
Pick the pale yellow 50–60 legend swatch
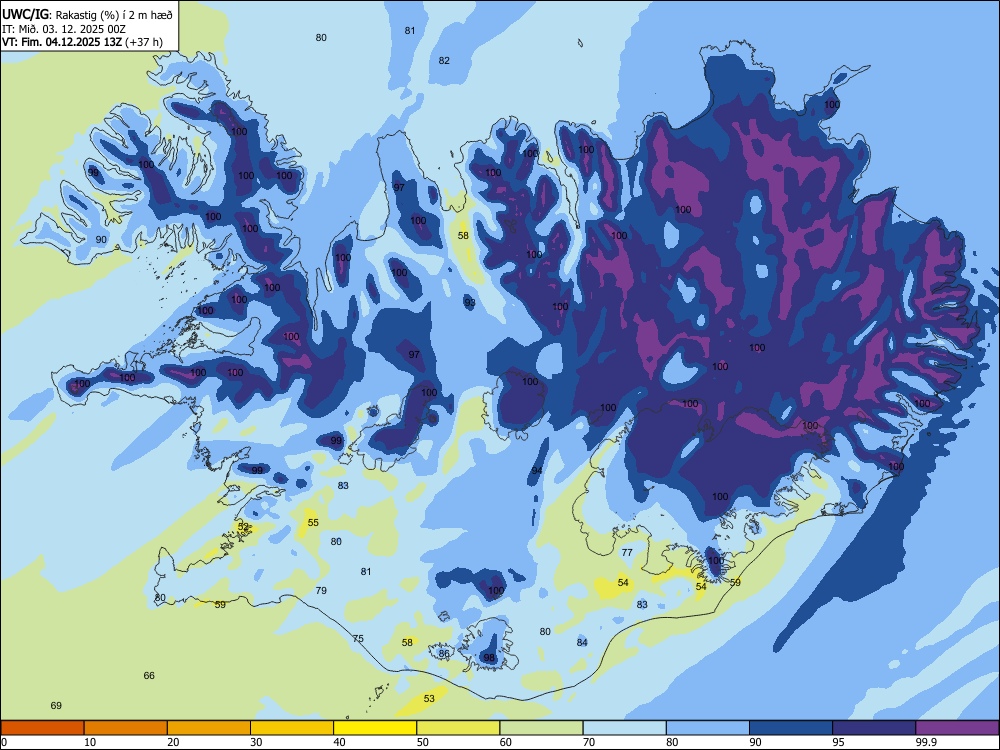point(459,728)
